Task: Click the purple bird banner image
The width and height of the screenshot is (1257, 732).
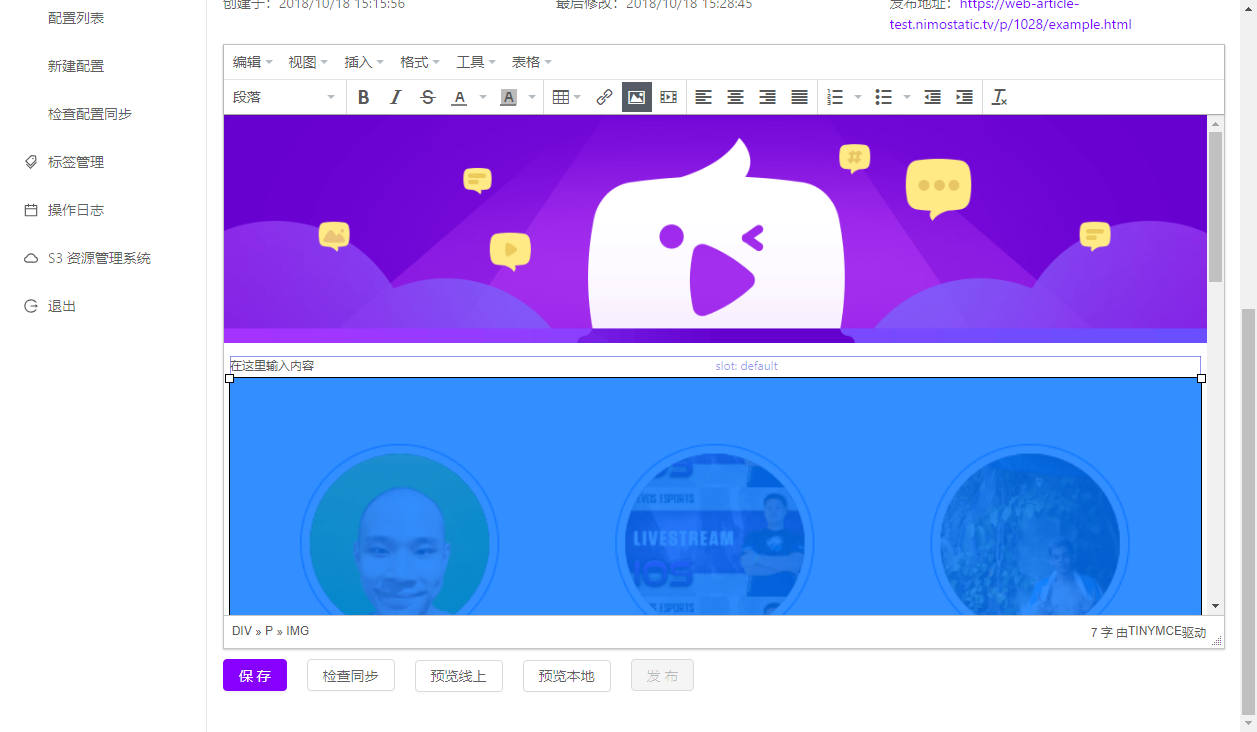Action: coord(715,229)
